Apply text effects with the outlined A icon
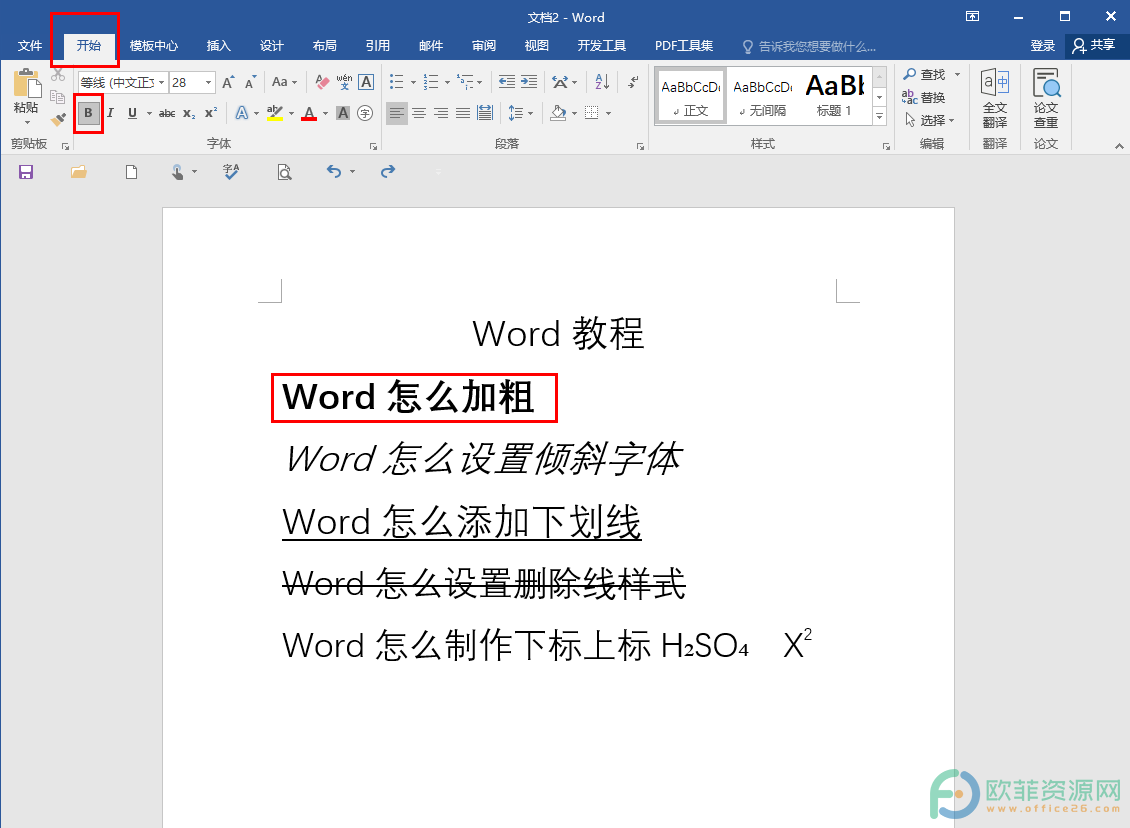The width and height of the screenshot is (1130, 828). click(241, 113)
